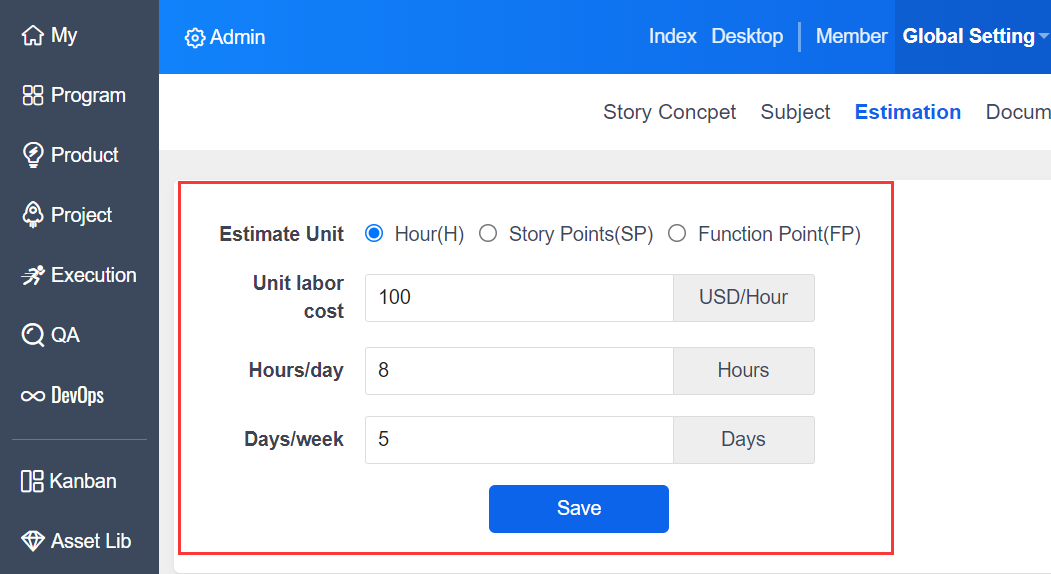Click the My home icon in sidebar

(x=33, y=36)
